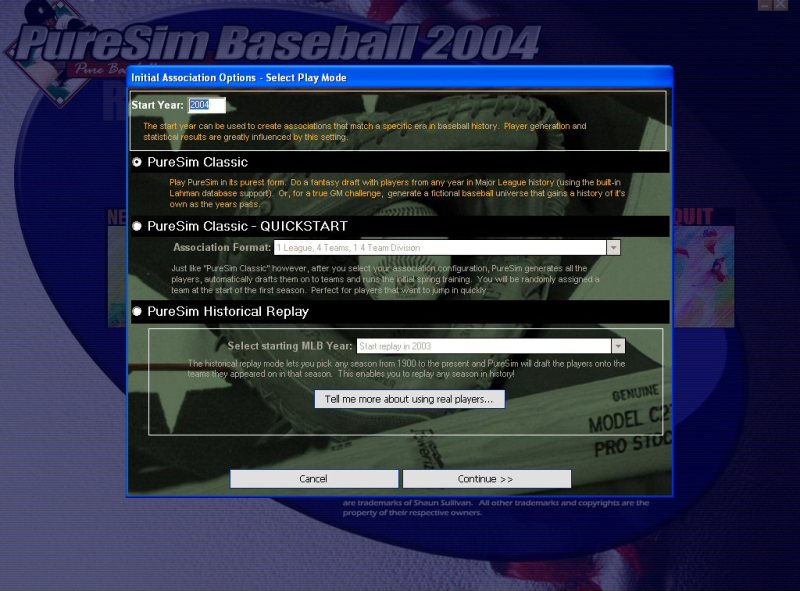Click the PureSim Baseball 2004 title logo
This screenshot has width=800, height=591.
click(280, 42)
